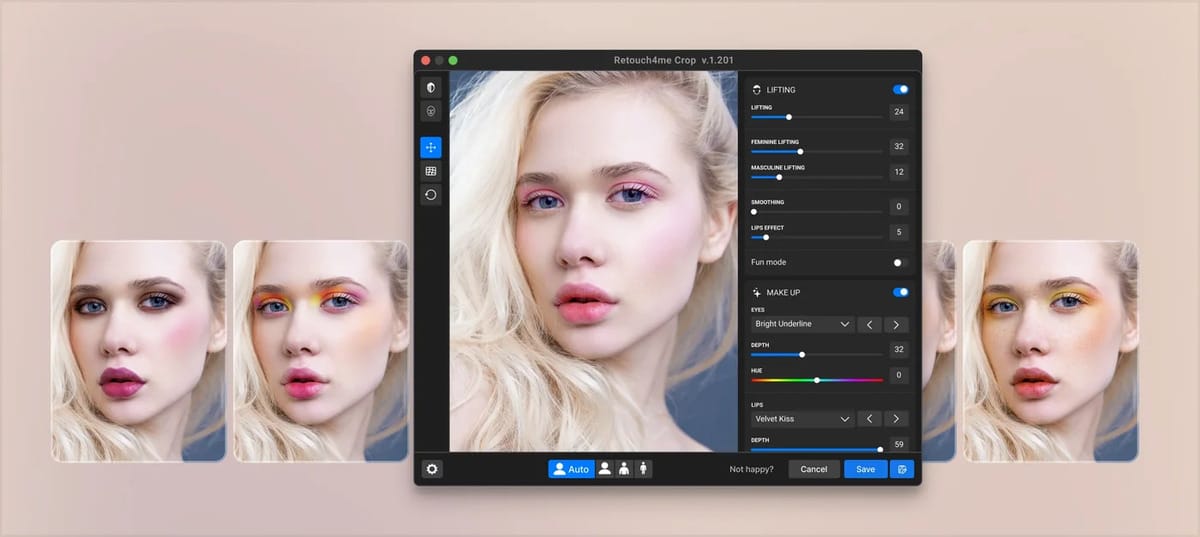The height and width of the screenshot is (537, 1200).
Task: Click the blue Save button
Action: [865, 469]
